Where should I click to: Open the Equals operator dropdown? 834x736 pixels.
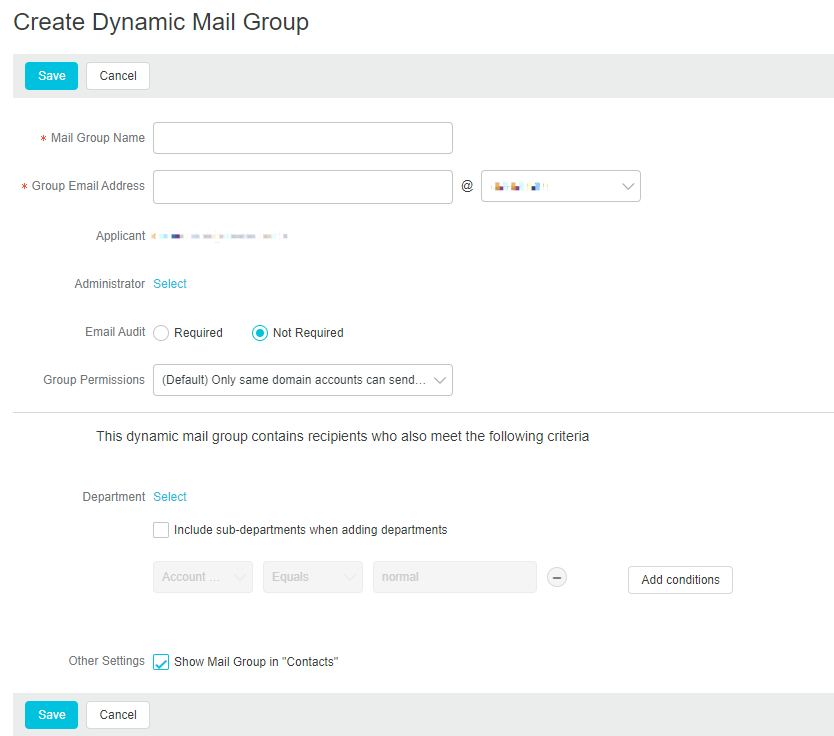pos(312,577)
